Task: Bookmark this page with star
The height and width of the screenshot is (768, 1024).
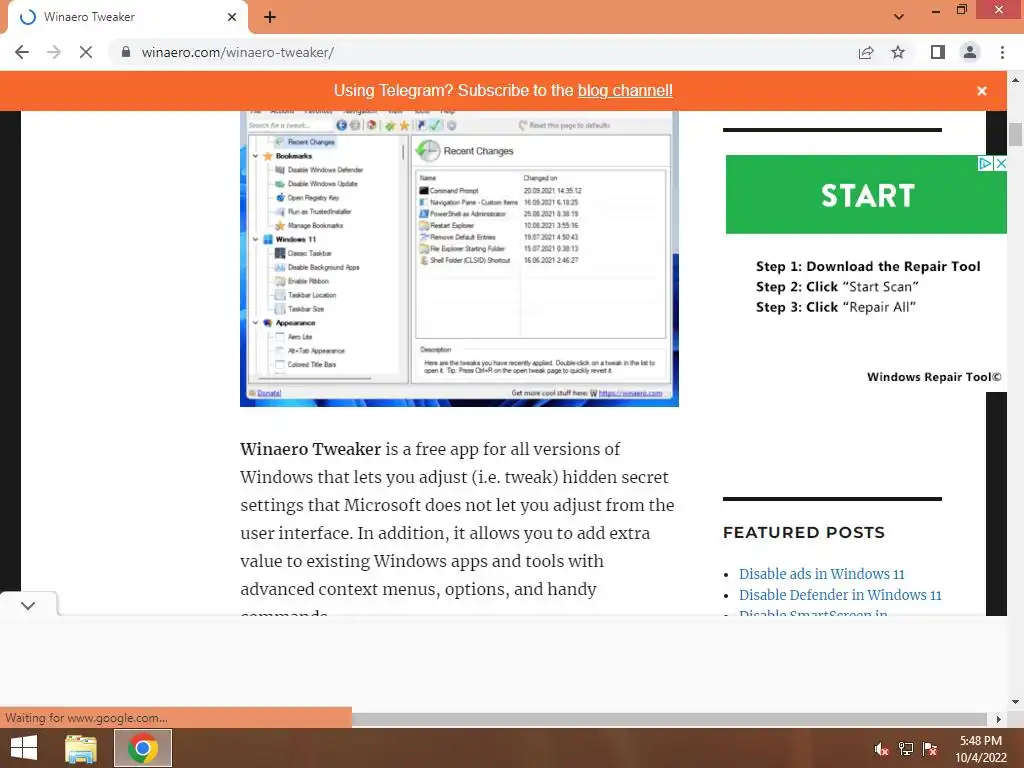Action: 898,52
